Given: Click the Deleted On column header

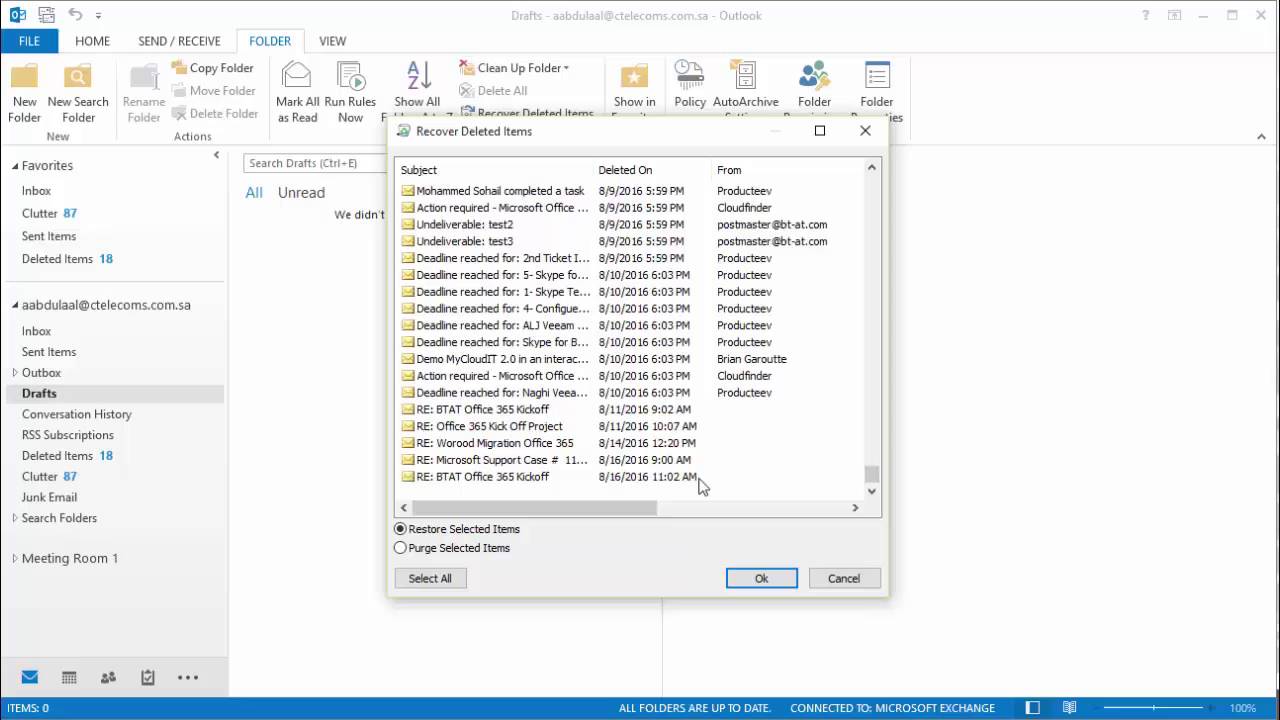Looking at the screenshot, I should (652, 170).
